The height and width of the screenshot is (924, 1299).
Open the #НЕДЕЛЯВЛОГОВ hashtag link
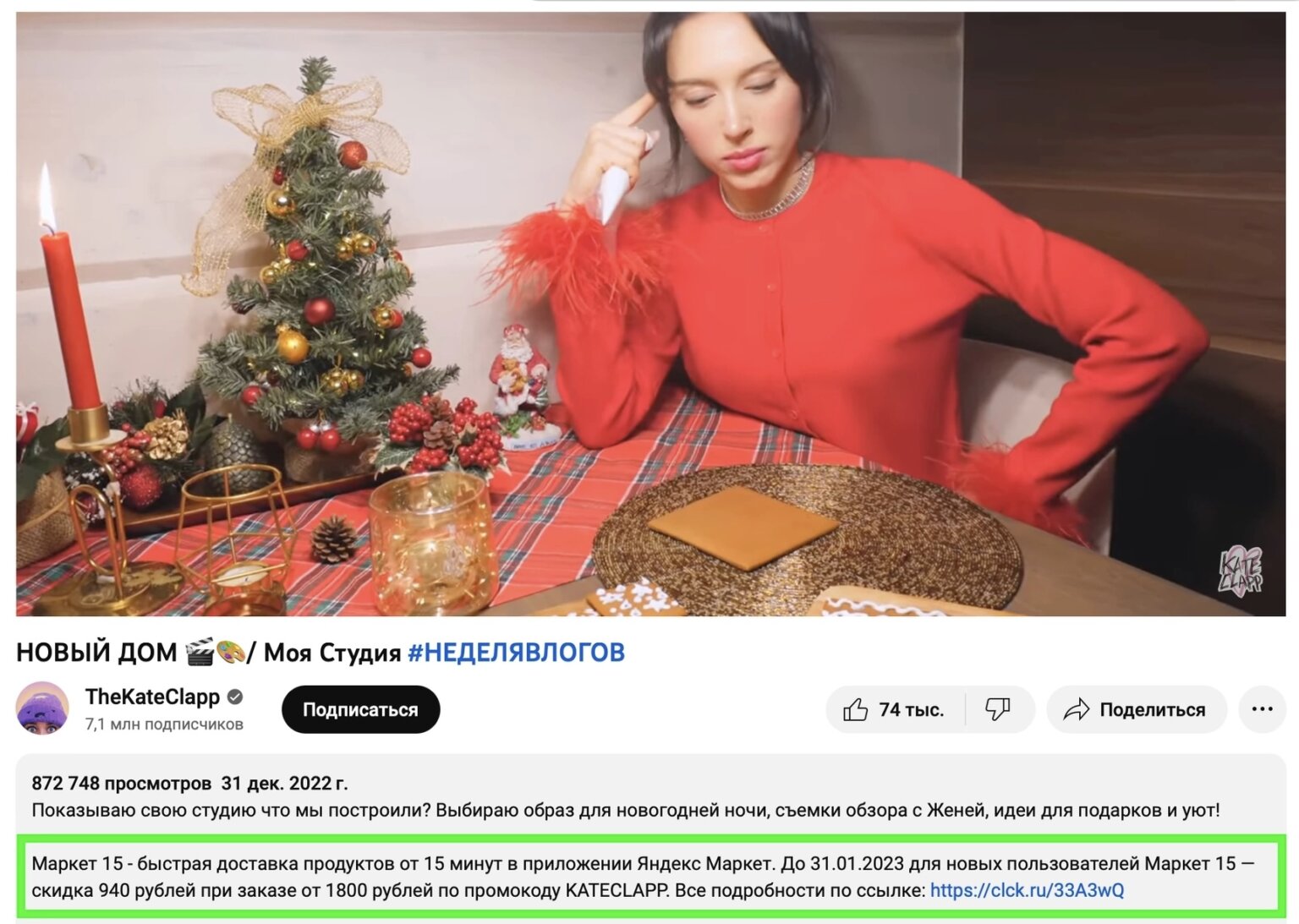(x=516, y=652)
